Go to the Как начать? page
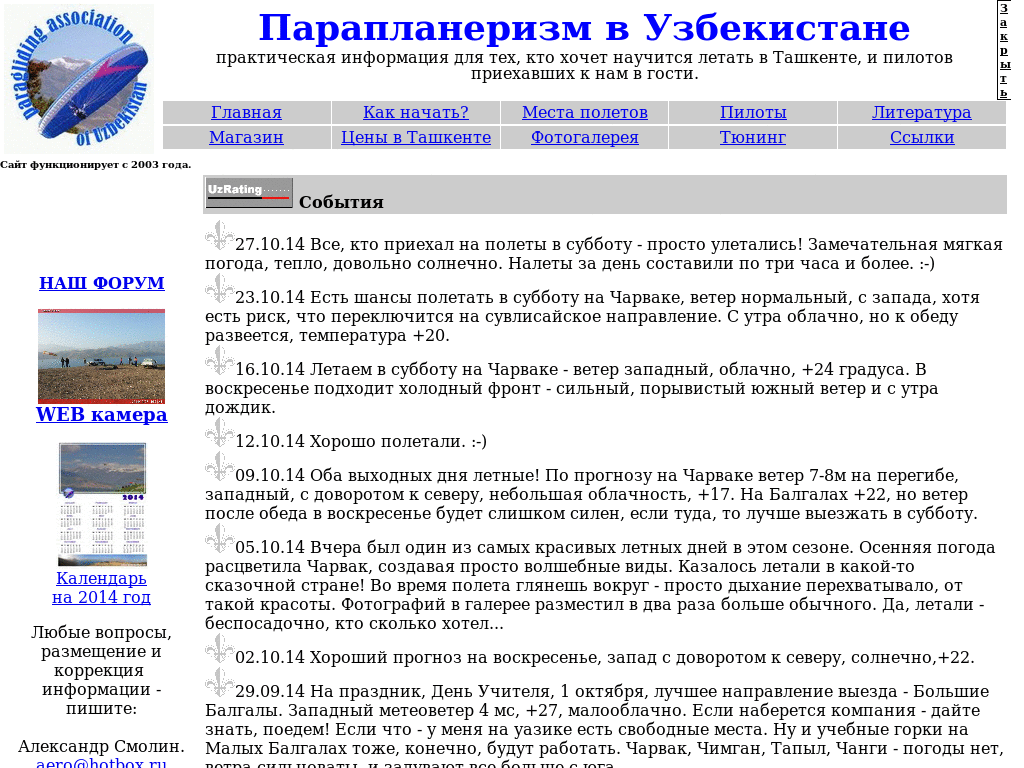 (416, 112)
